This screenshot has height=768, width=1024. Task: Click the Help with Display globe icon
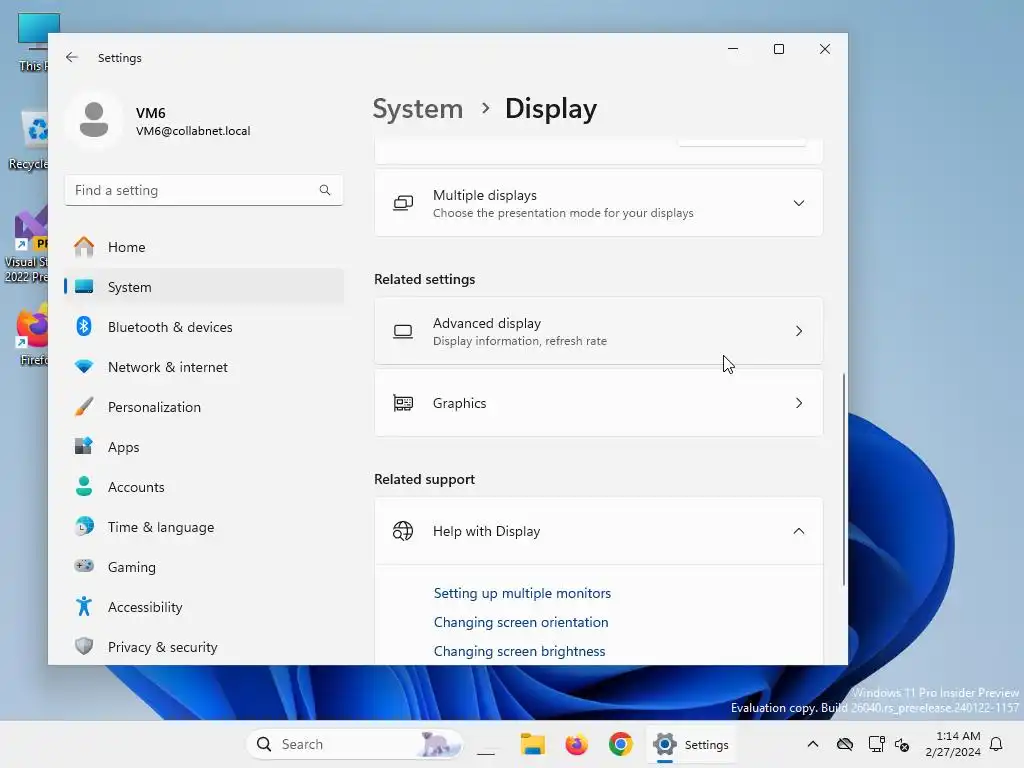403,531
